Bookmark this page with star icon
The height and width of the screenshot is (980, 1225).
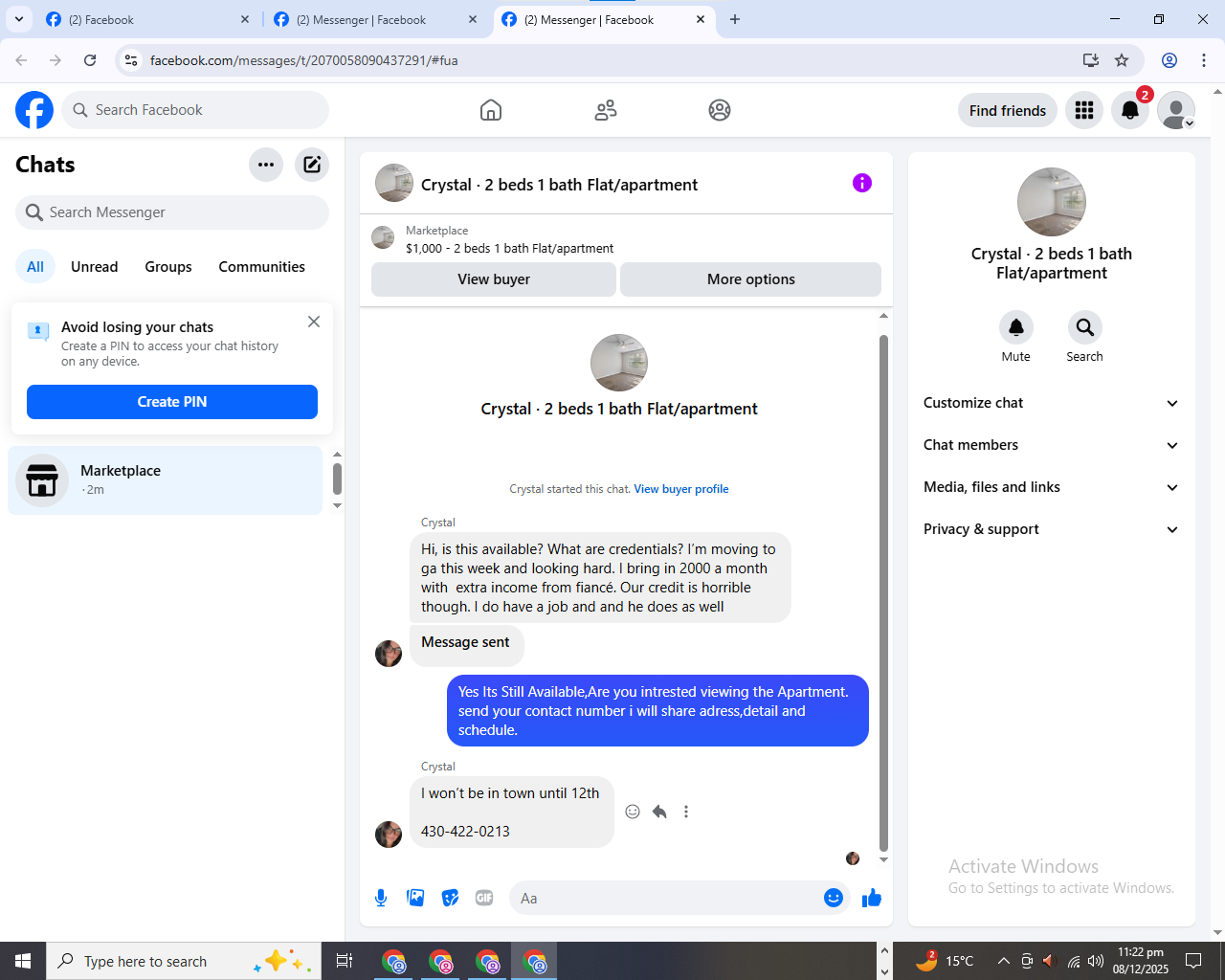pyautogui.click(x=1122, y=60)
